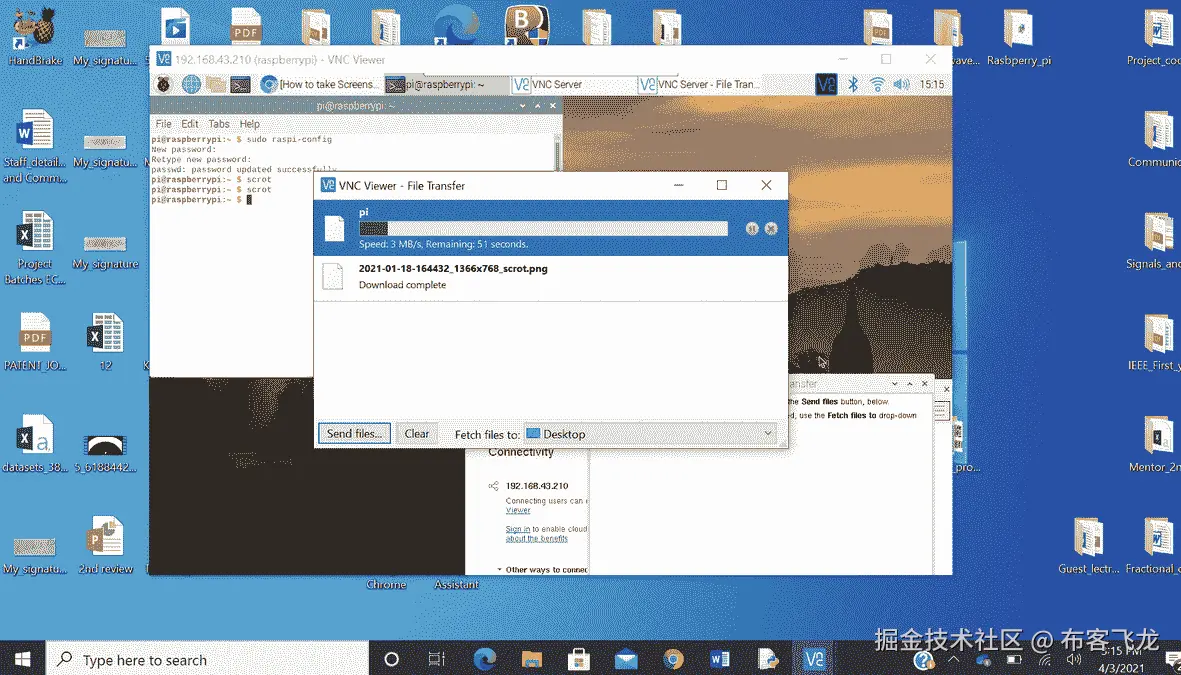Launch Microsoft Edge from taskbar

[x=484, y=659]
